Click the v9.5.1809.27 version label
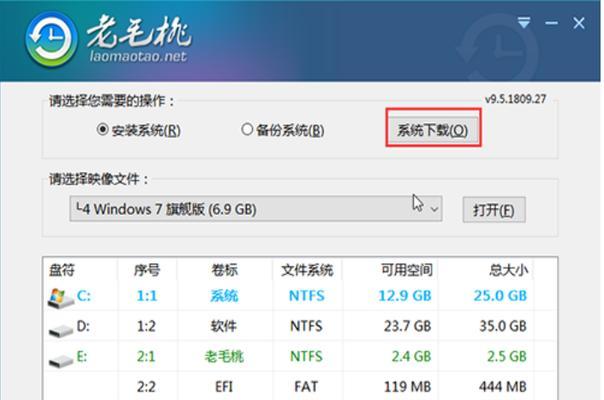Image resolution: width=604 pixels, height=400 pixels. point(515,99)
